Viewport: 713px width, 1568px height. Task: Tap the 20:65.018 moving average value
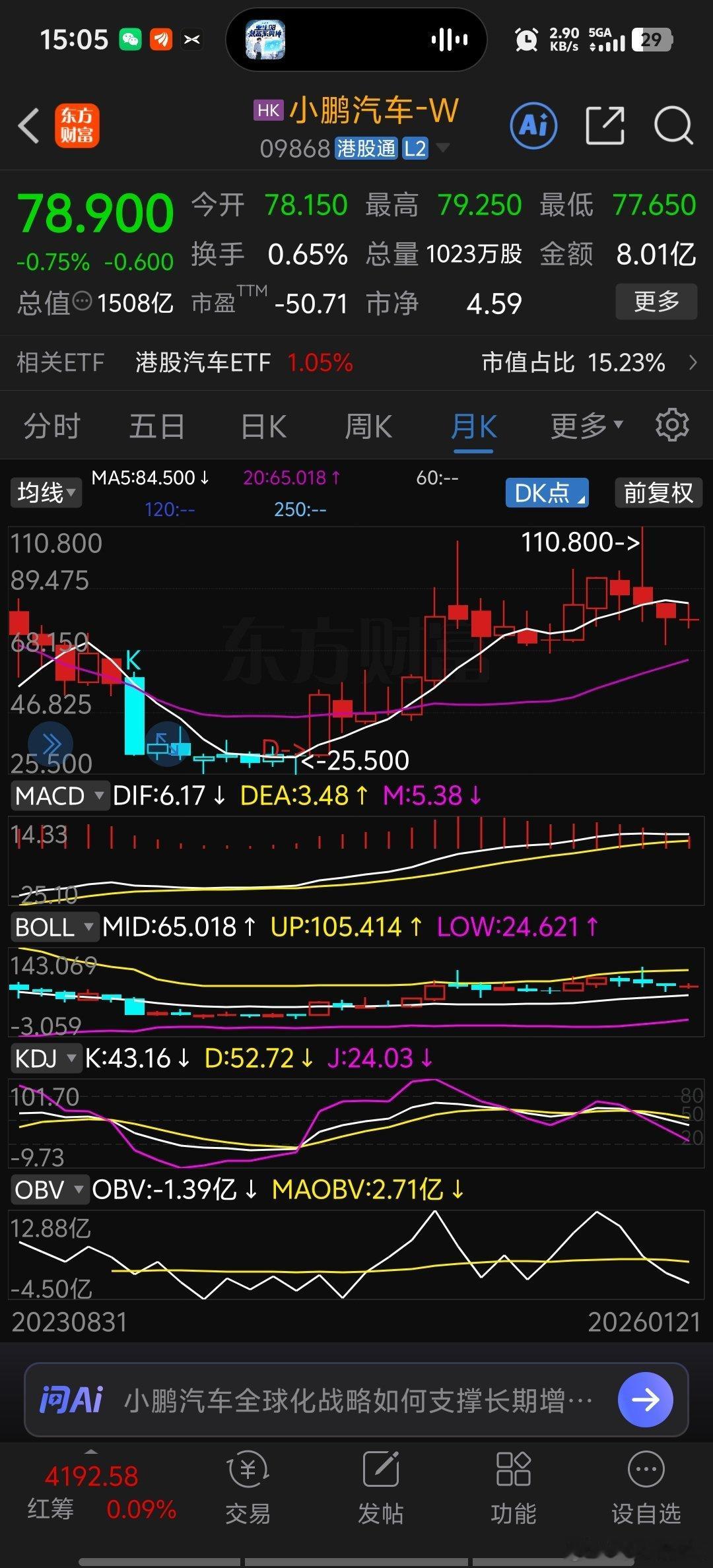(292, 477)
